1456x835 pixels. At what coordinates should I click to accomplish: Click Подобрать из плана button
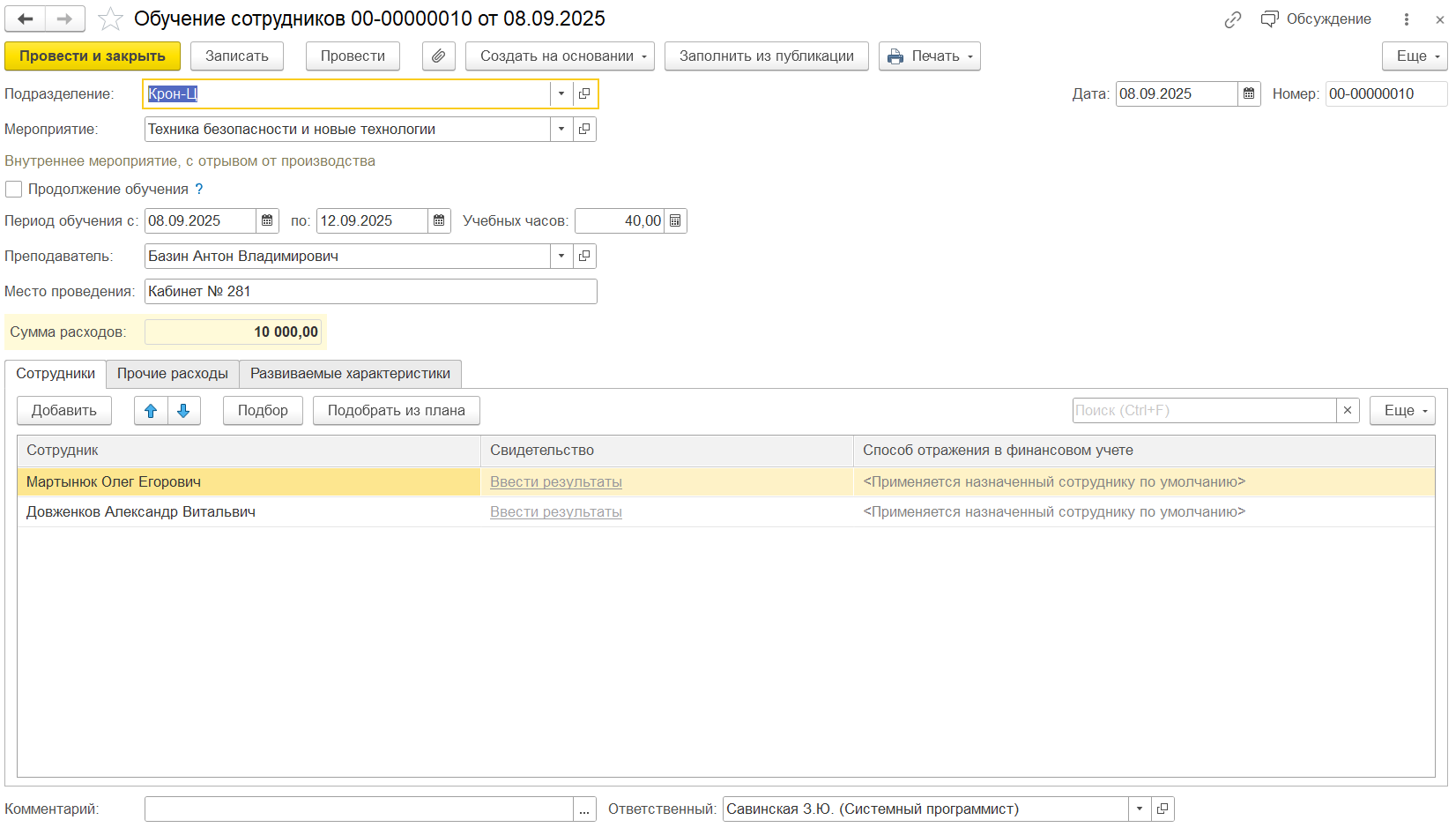tap(397, 411)
